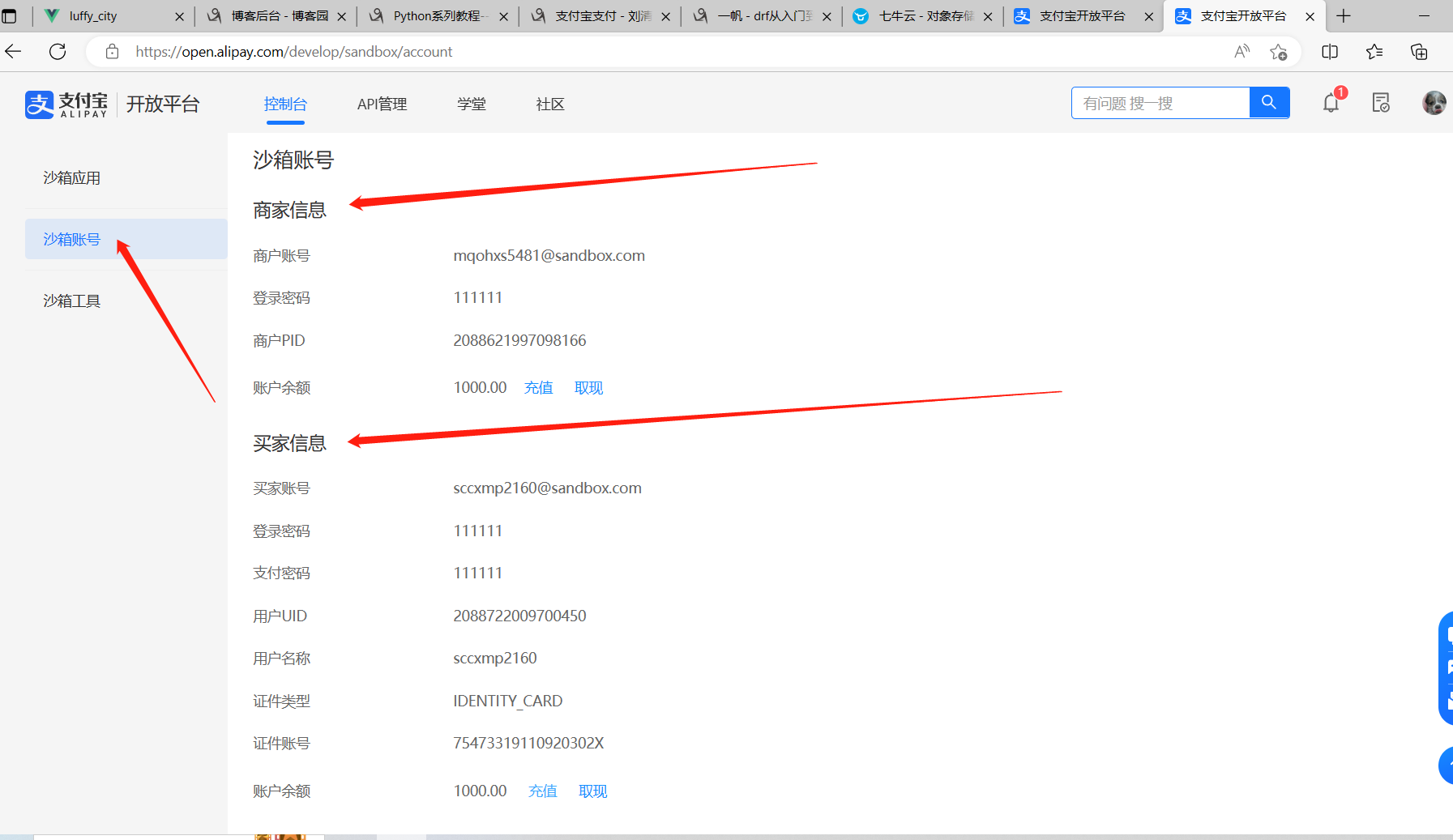View site information via the lock icon
The height and width of the screenshot is (840, 1453).
tap(113, 52)
